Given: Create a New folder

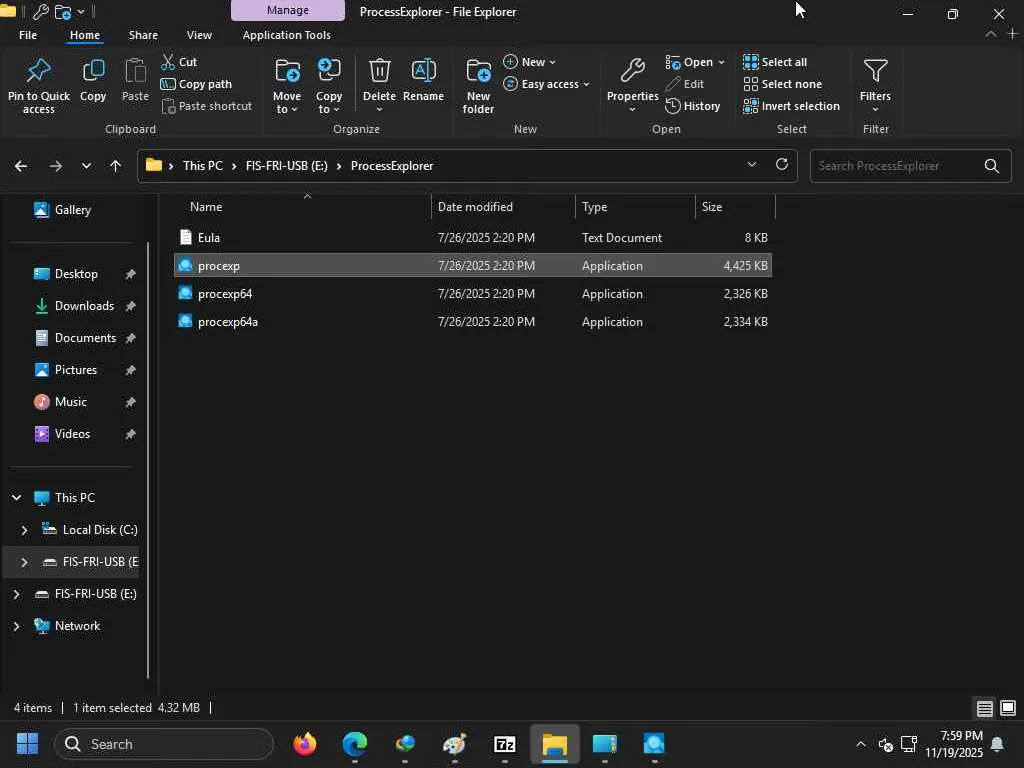Looking at the screenshot, I should click(478, 86).
